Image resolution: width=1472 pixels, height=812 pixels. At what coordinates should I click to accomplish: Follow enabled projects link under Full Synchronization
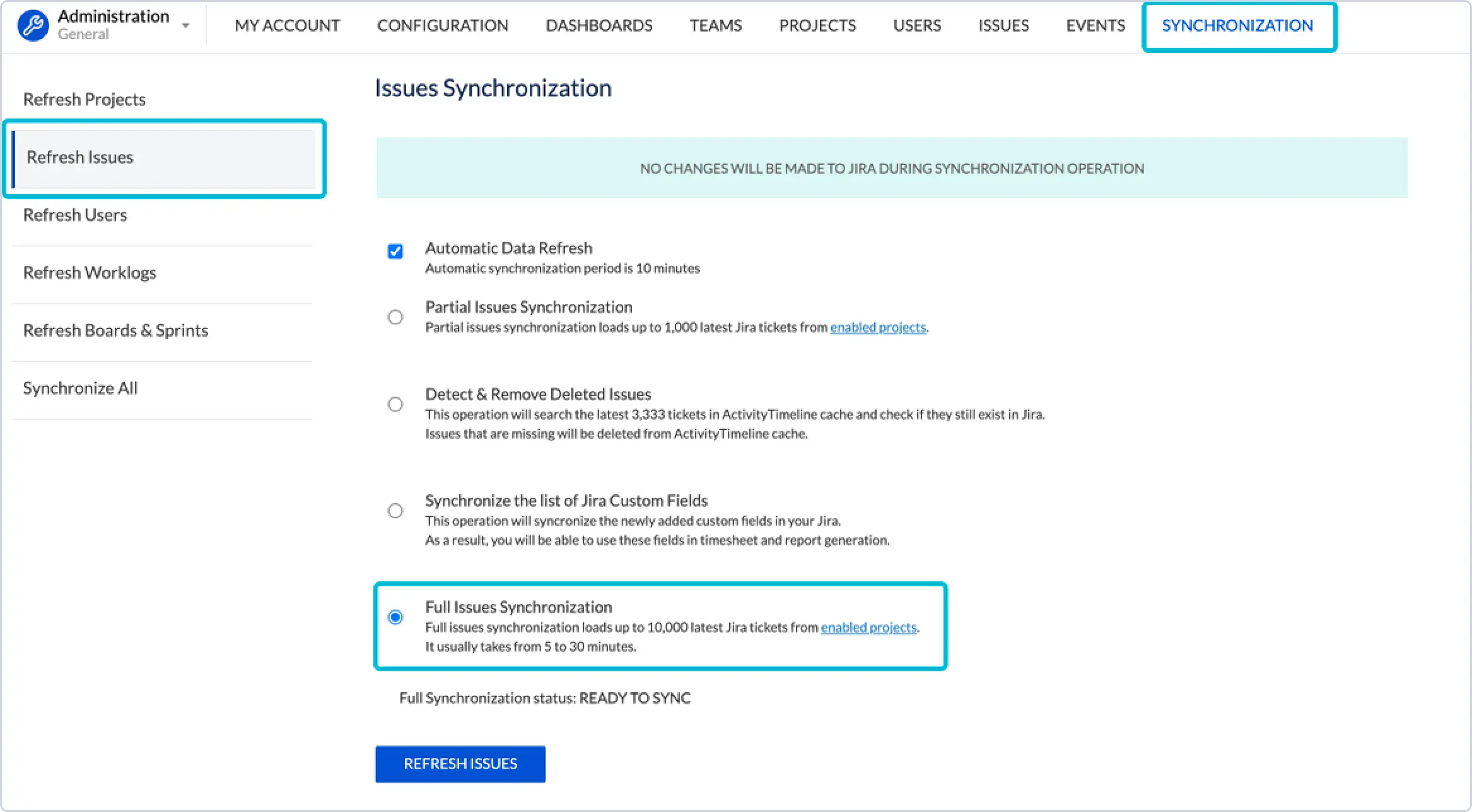click(x=868, y=627)
